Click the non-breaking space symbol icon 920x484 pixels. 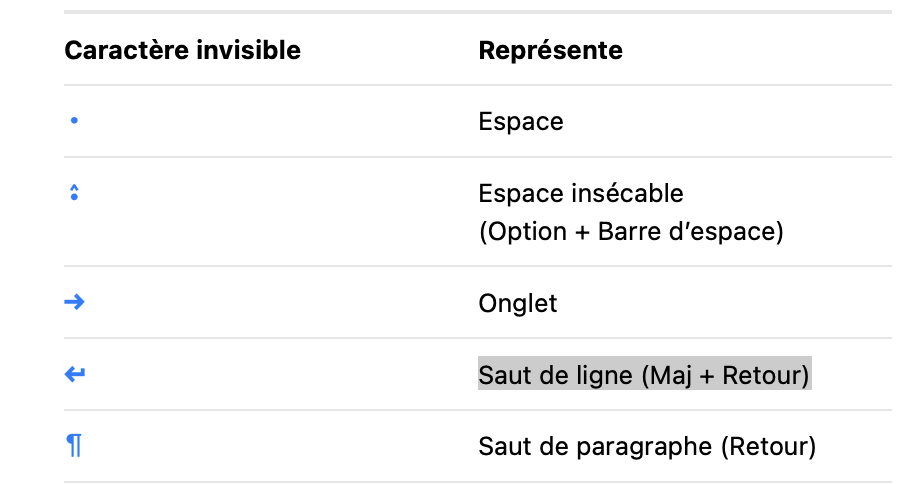point(74,192)
